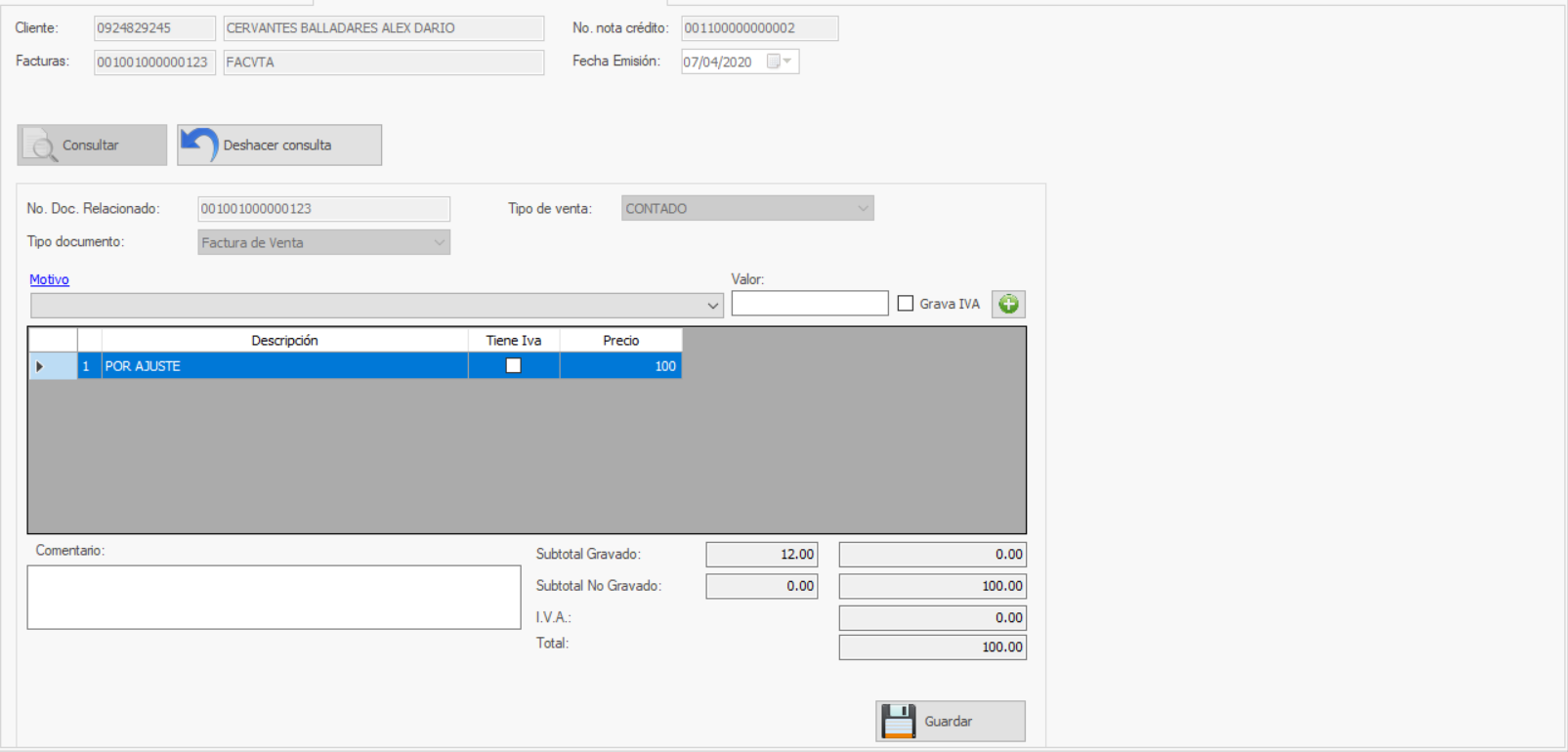Enable the Grava IVA checkbox
Screen dimensions: 1568x752
tap(906, 304)
